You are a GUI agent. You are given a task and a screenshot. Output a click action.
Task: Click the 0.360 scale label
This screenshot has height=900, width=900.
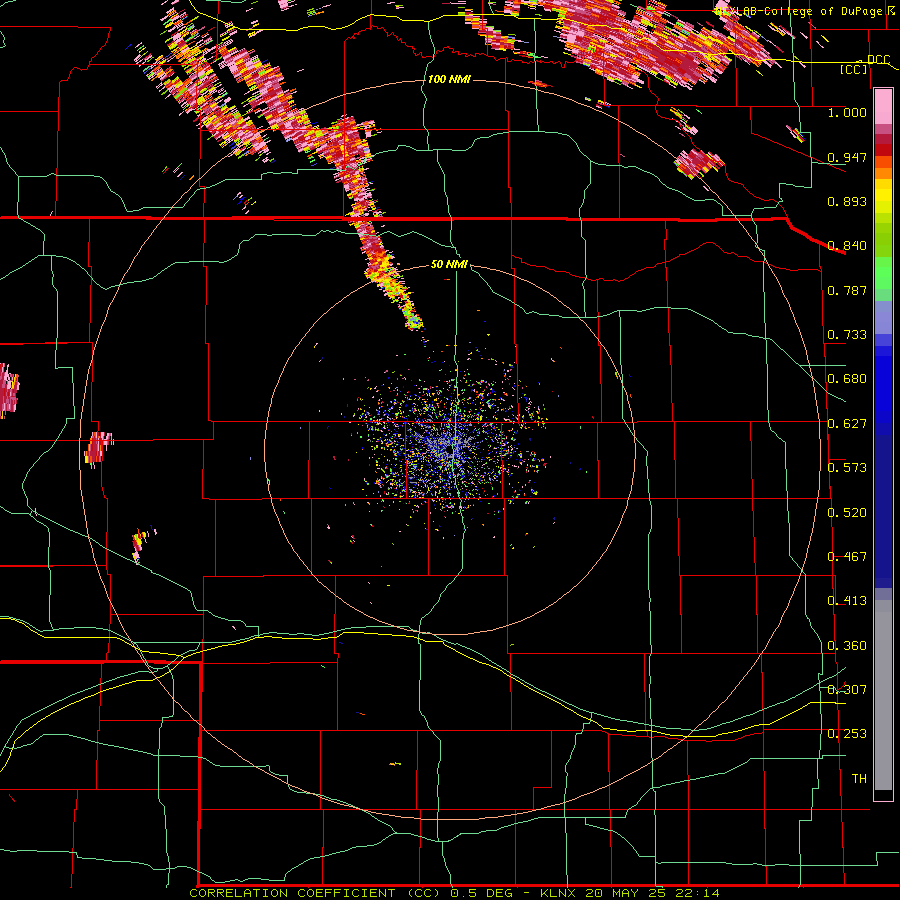click(x=847, y=646)
